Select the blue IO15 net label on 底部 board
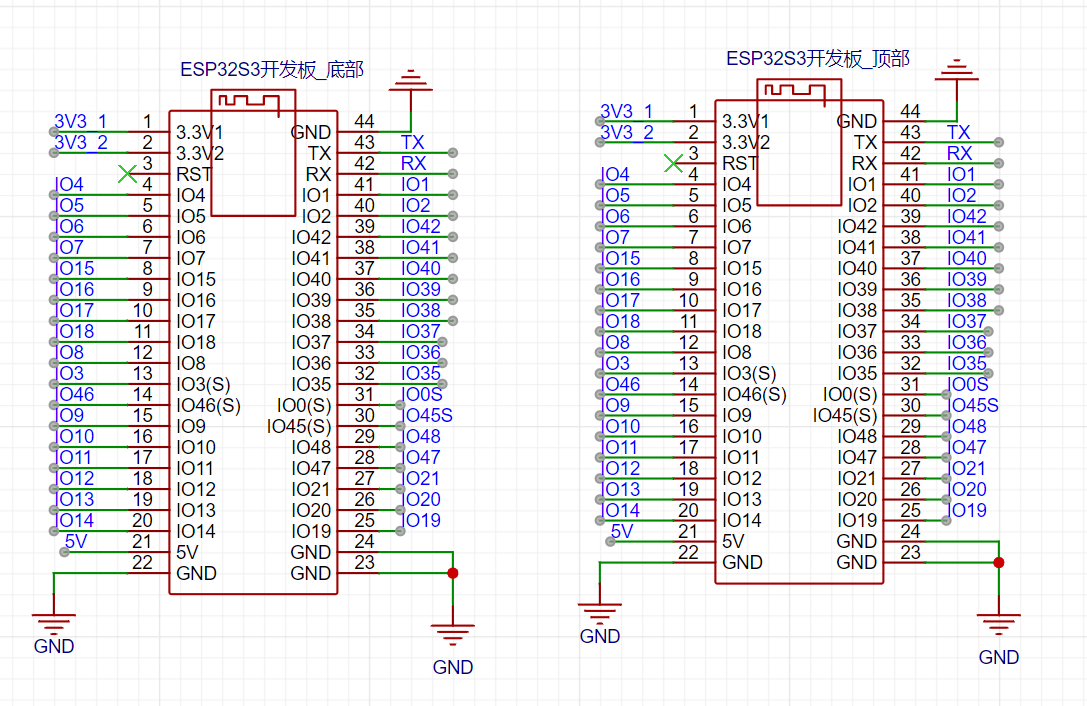 [x=75, y=268]
